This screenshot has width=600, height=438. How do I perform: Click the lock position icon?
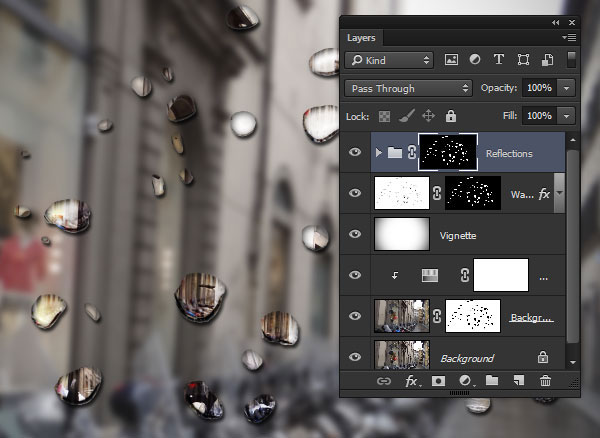(428, 116)
